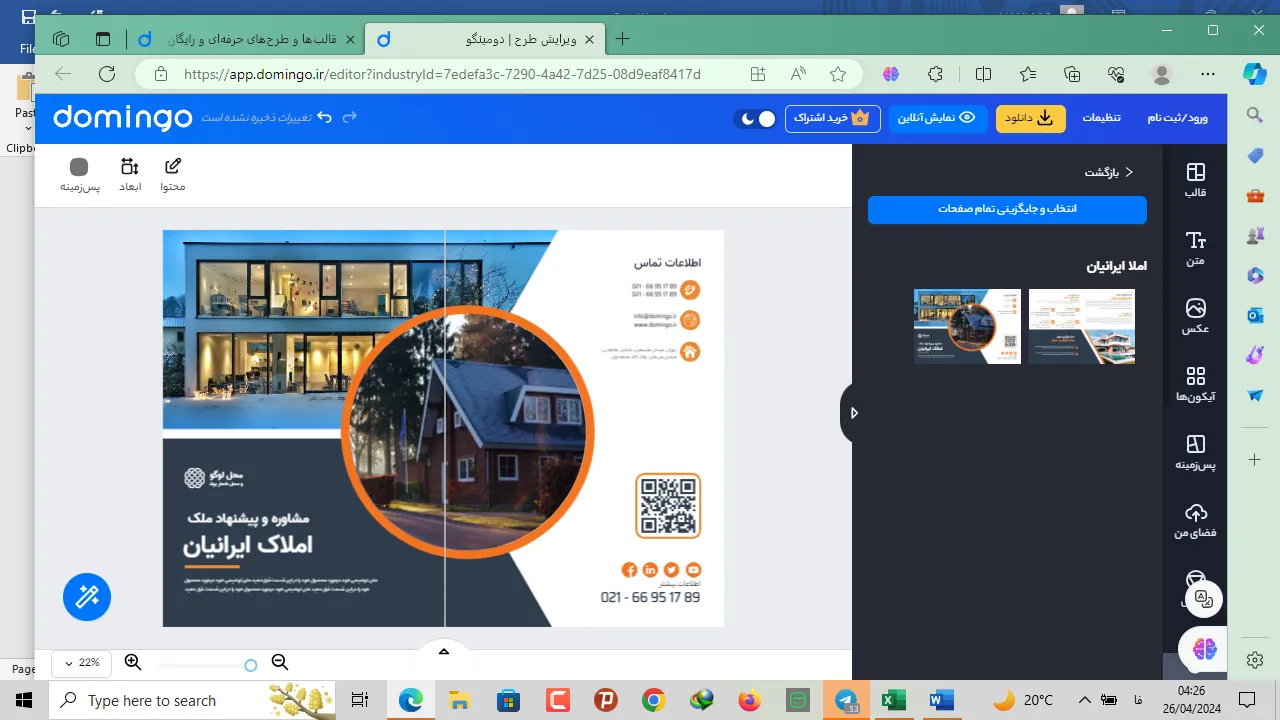This screenshot has width=1280, height=720.
Task: Open Outlook in the Edge sidebar
Action: coord(1255,315)
